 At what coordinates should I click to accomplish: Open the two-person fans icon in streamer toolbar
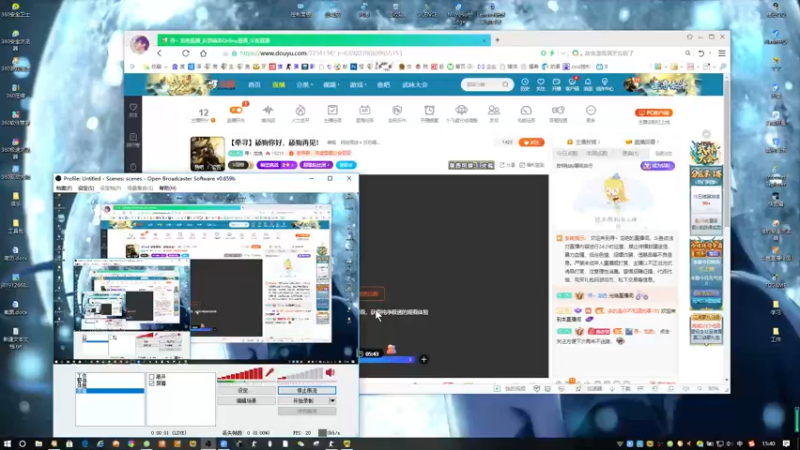tap(493, 110)
